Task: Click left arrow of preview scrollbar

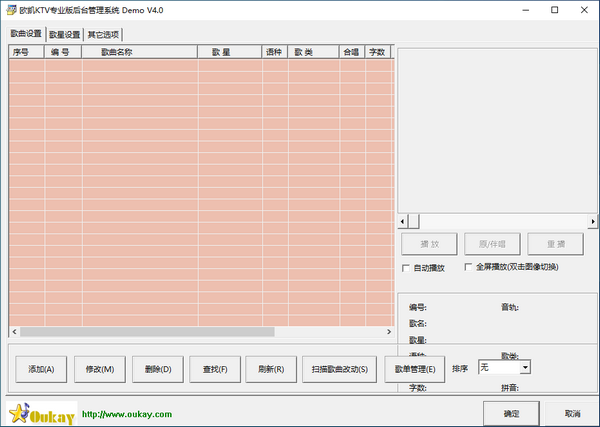Action: pyautogui.click(x=403, y=221)
